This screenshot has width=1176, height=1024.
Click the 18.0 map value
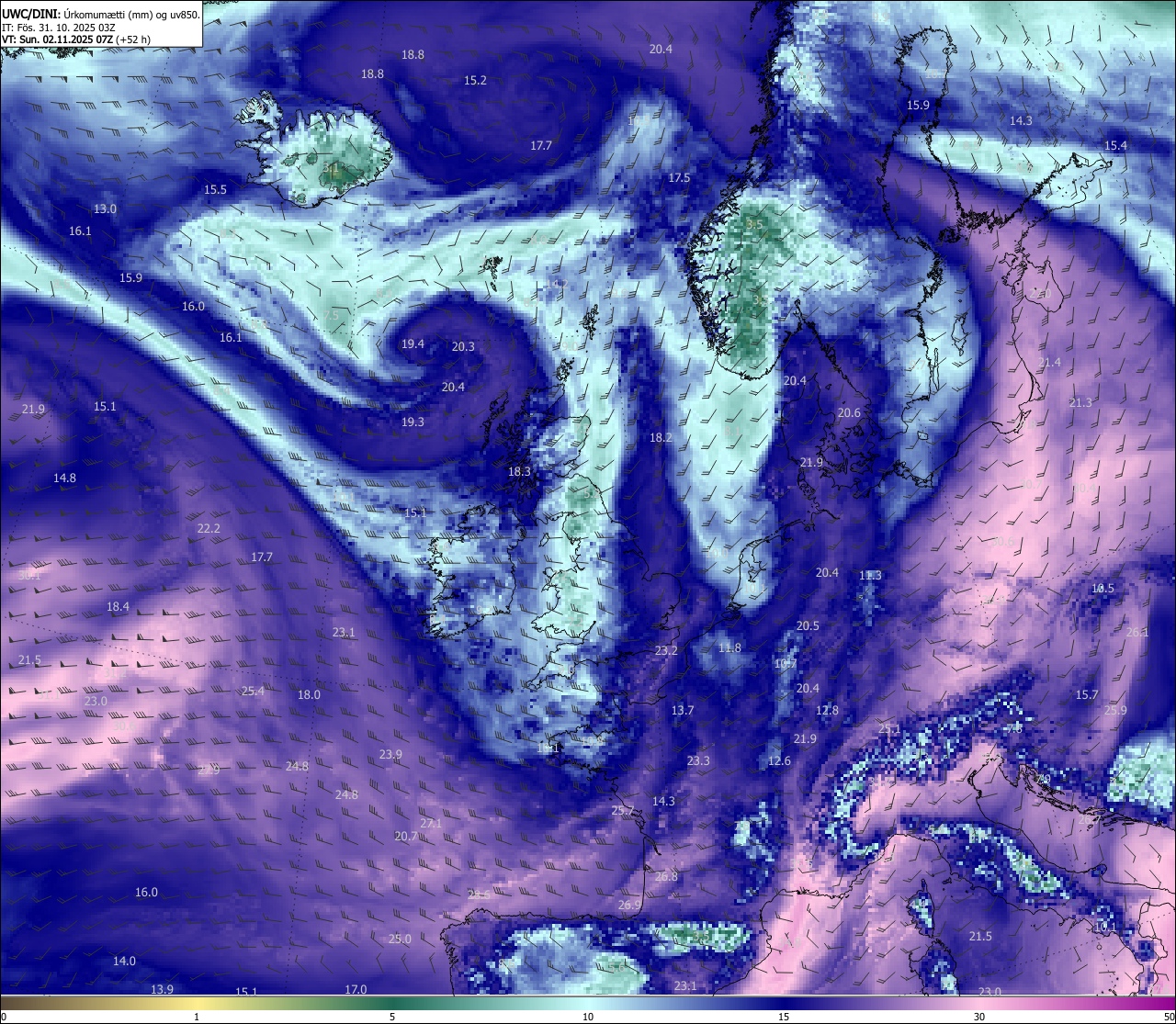coord(309,695)
